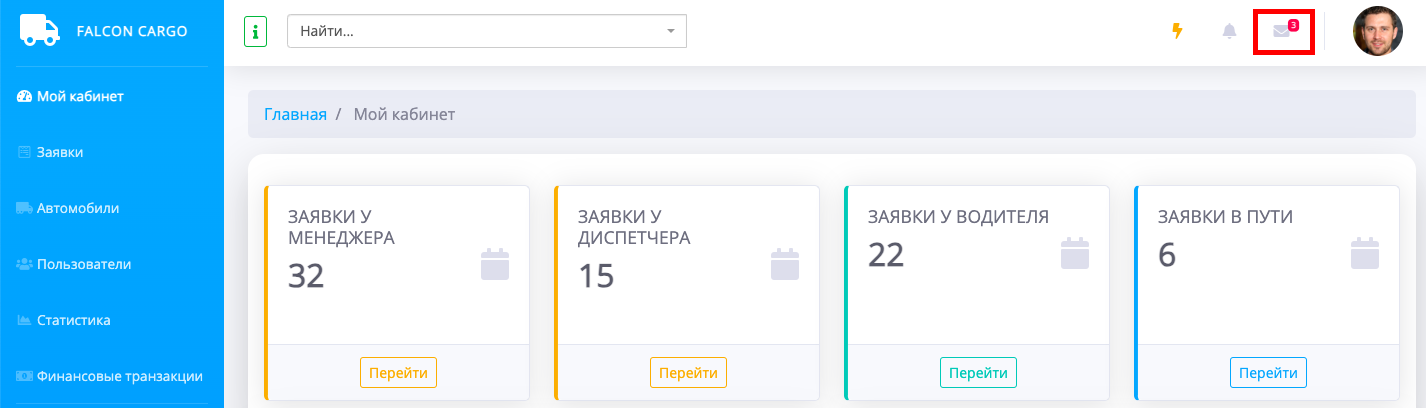Open Статистика in the sidebar
This screenshot has width=1426, height=408.
pos(73,321)
